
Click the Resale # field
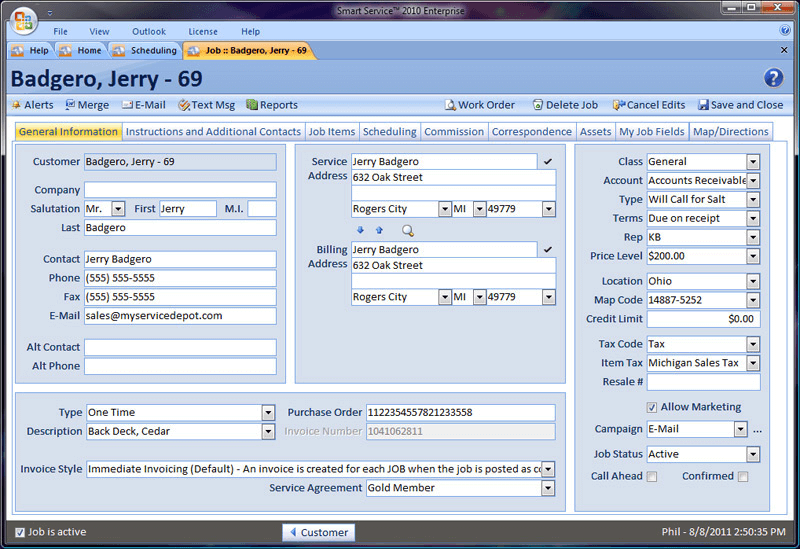click(704, 382)
